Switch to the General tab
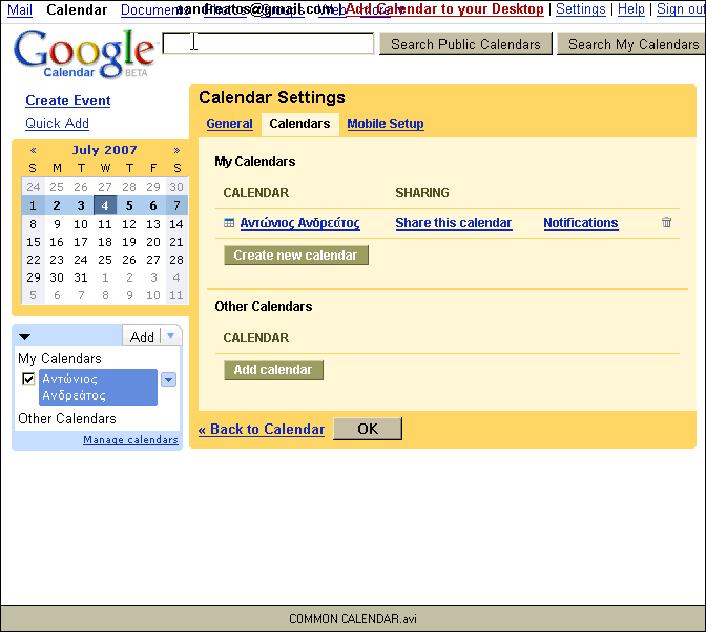706x632 pixels. click(229, 124)
